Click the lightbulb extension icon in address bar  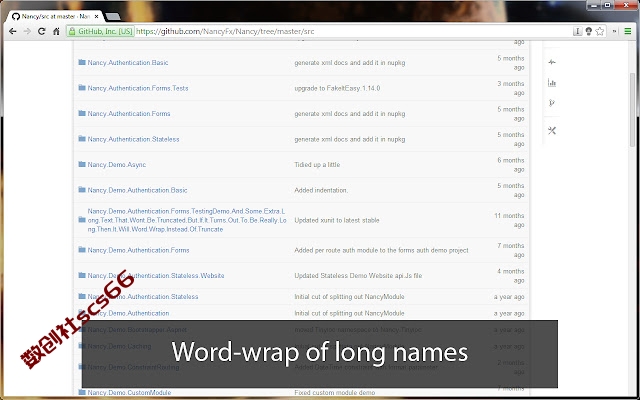pos(589,31)
